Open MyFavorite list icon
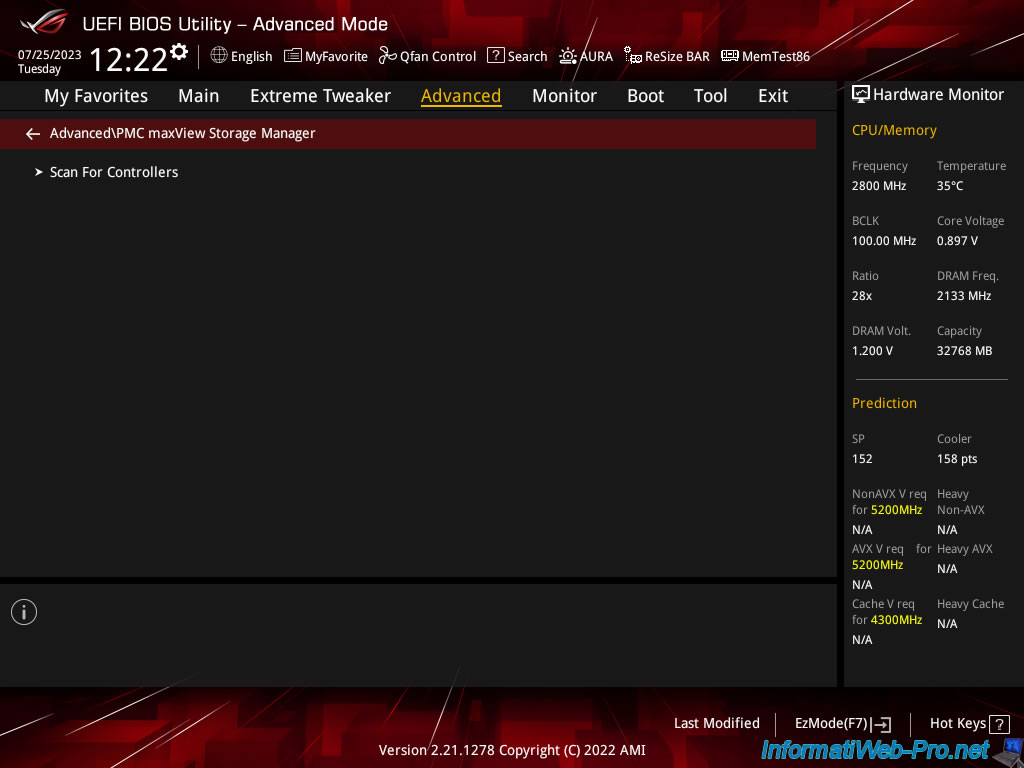The height and width of the screenshot is (768, 1024). point(293,56)
